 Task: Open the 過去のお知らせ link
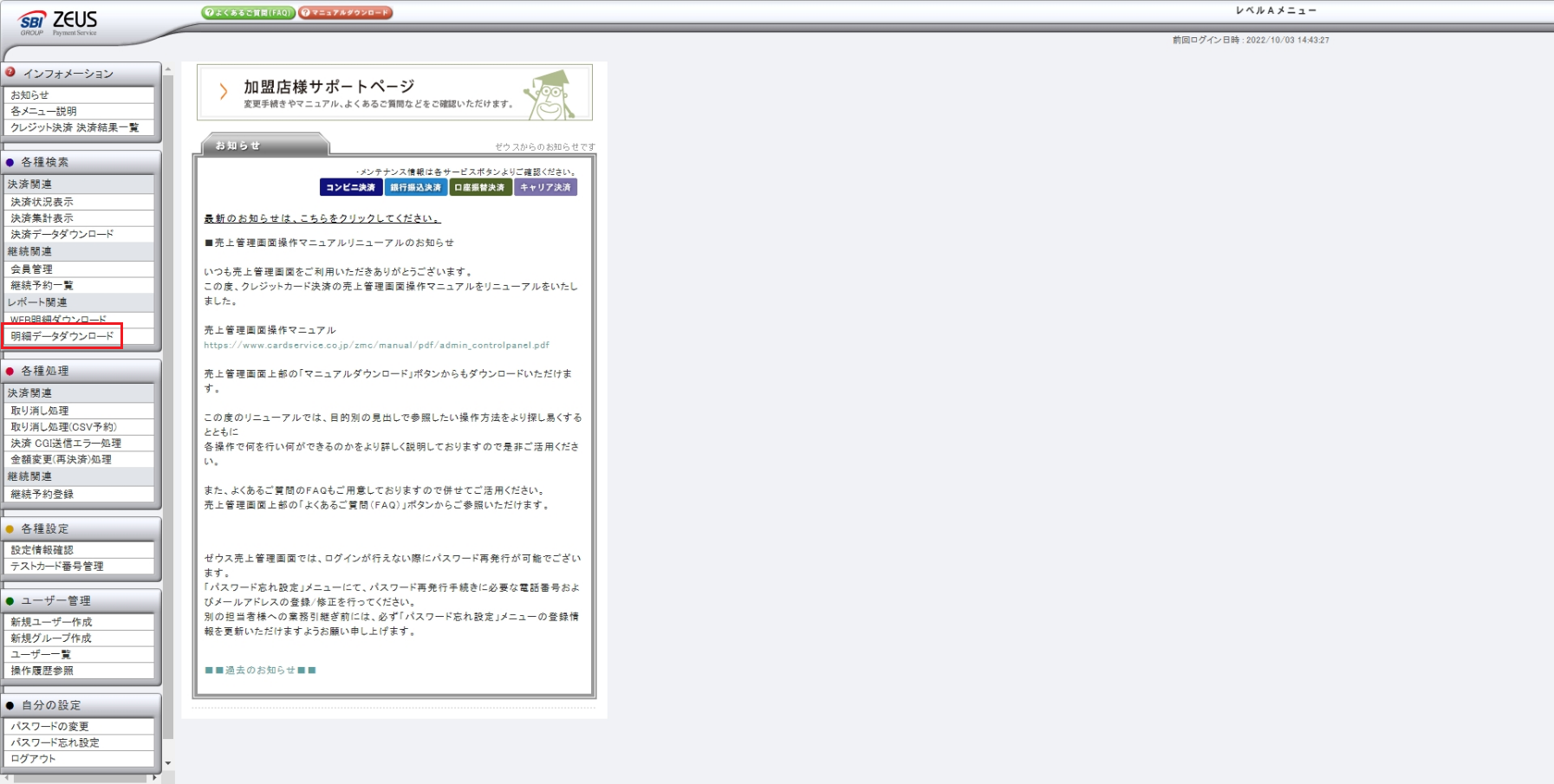pos(260,671)
